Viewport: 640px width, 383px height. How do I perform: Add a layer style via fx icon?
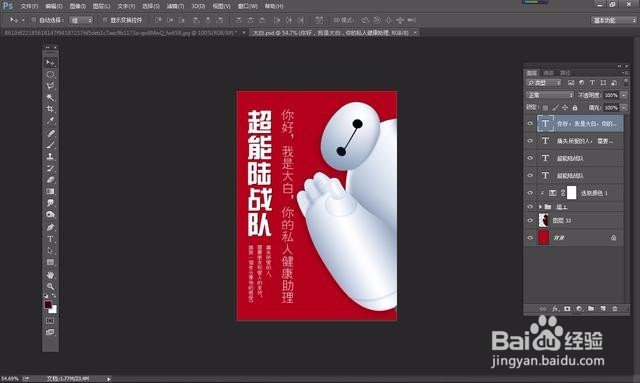(555, 309)
